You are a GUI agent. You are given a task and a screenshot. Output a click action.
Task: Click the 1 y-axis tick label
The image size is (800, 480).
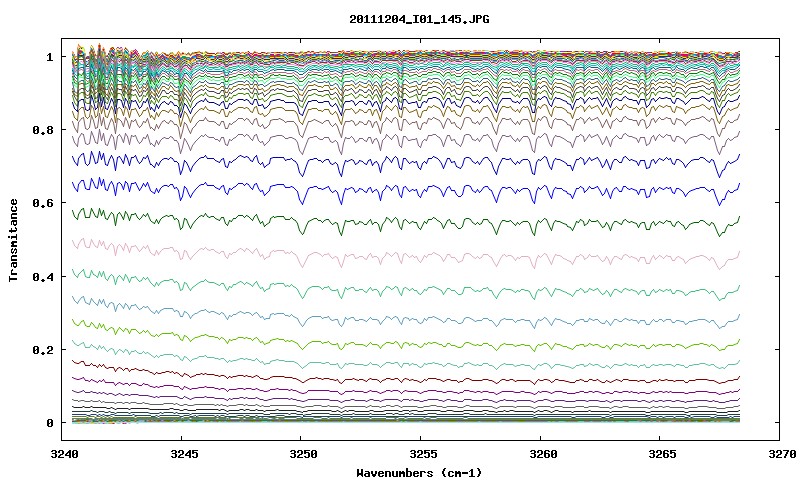[x=49, y=57]
